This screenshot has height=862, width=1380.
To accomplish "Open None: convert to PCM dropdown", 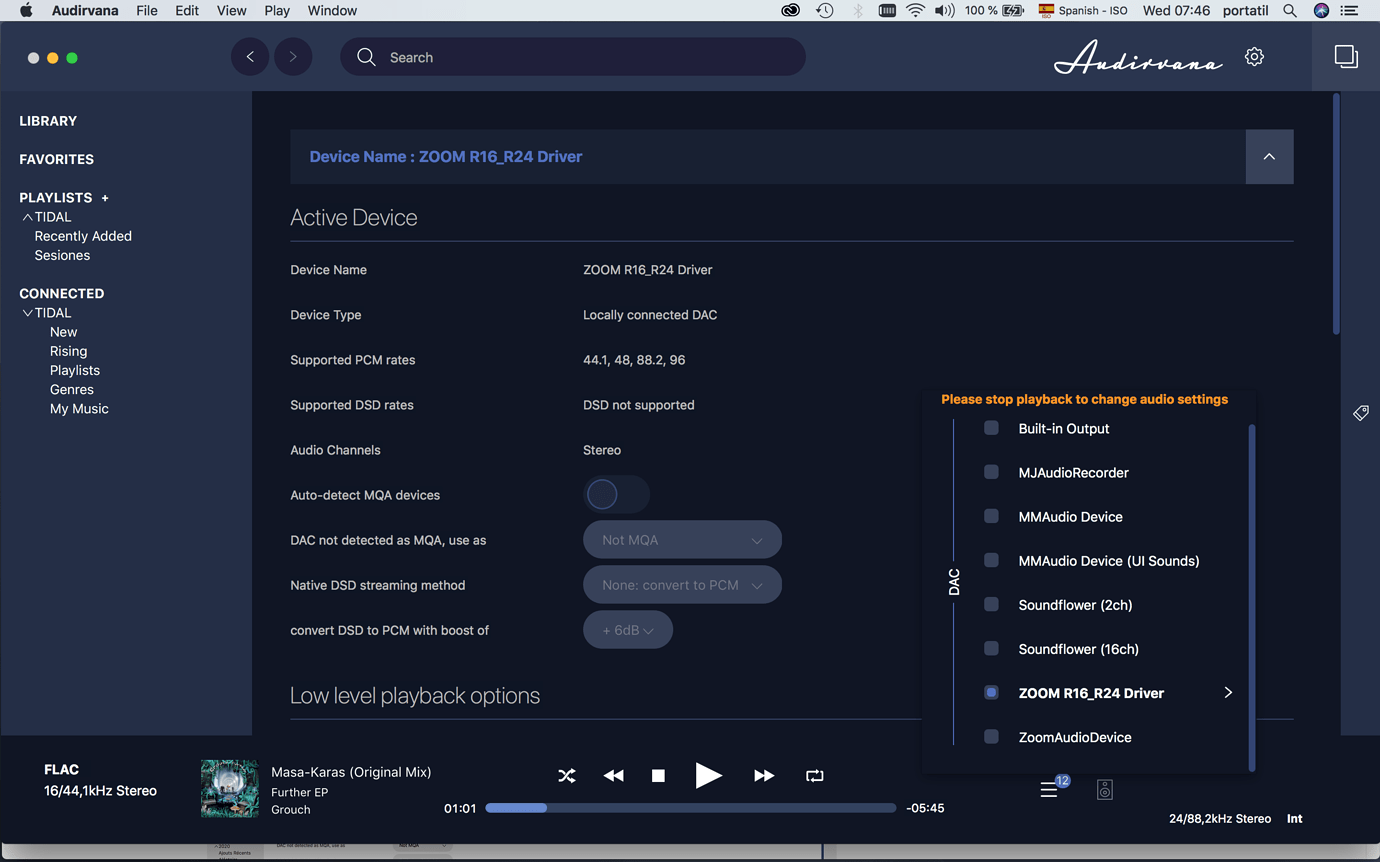I will pyautogui.click(x=682, y=585).
